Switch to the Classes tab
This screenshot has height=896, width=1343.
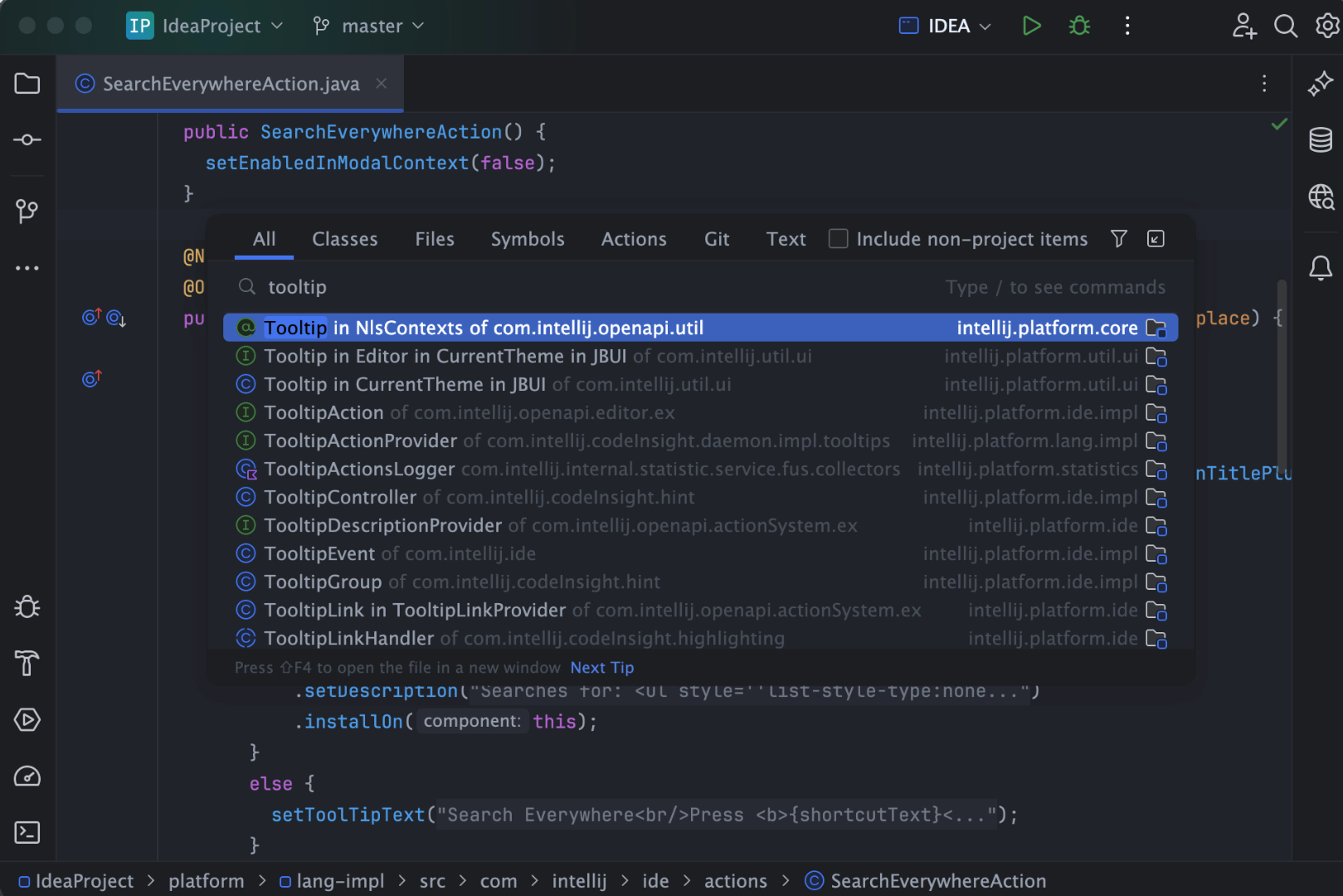tap(344, 239)
